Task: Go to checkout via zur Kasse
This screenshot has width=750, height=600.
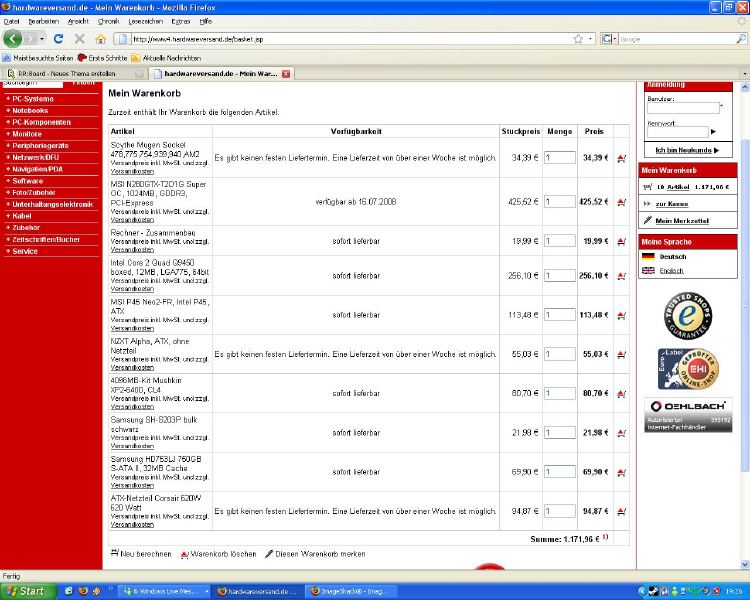Action: 672,204
